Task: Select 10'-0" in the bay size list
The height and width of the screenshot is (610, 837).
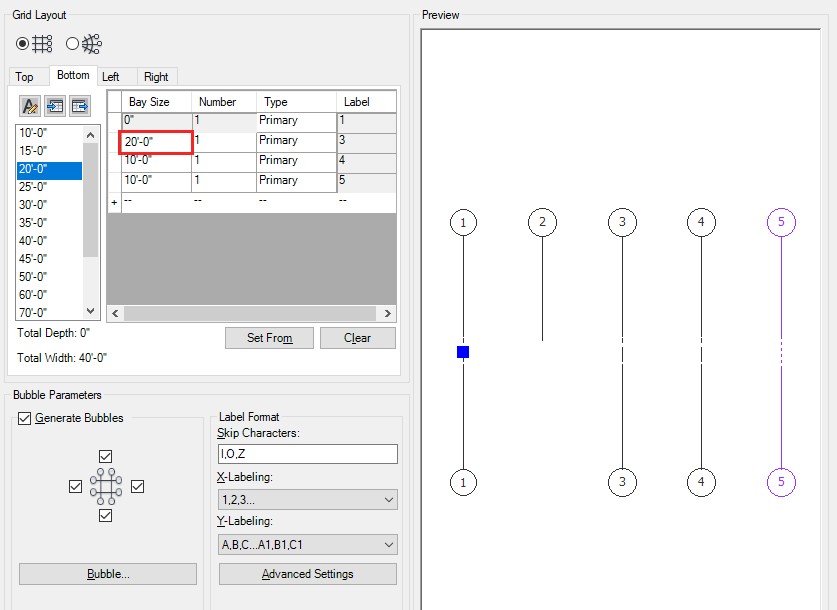Action: [x=49, y=133]
